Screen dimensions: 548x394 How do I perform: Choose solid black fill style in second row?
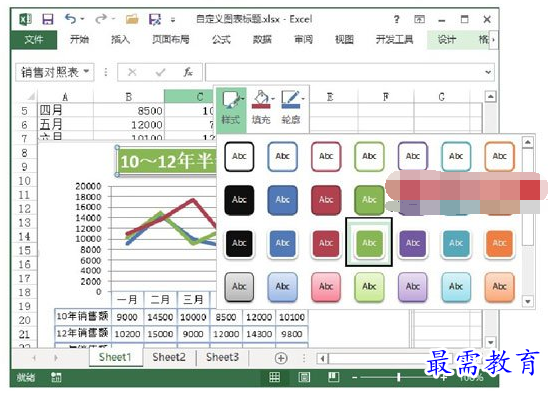click(x=239, y=200)
